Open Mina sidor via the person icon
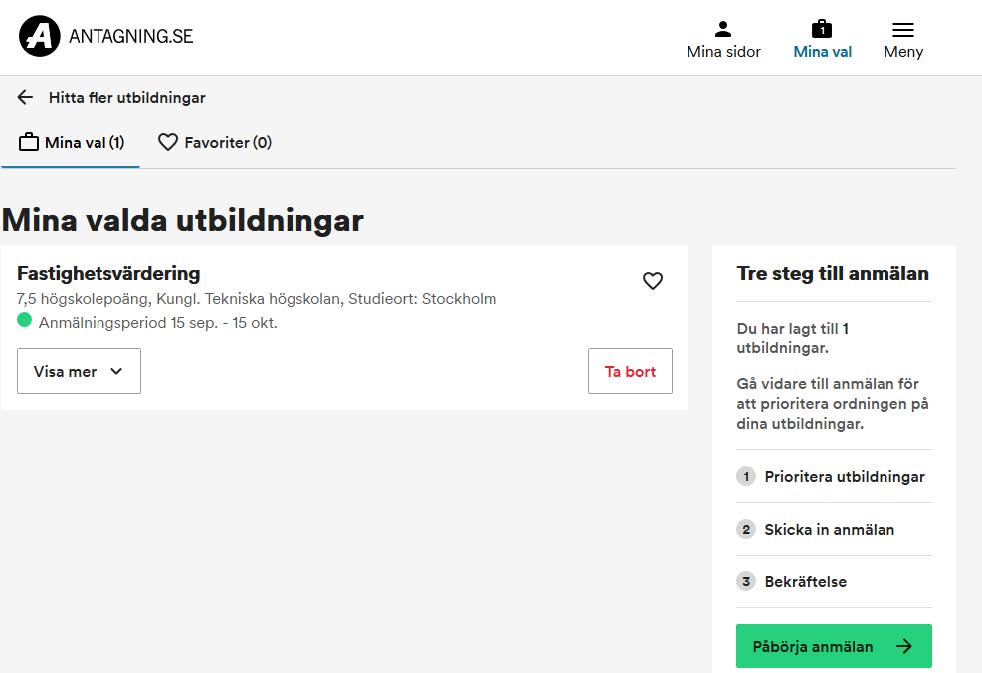This screenshot has height=673, width=982. tap(723, 29)
